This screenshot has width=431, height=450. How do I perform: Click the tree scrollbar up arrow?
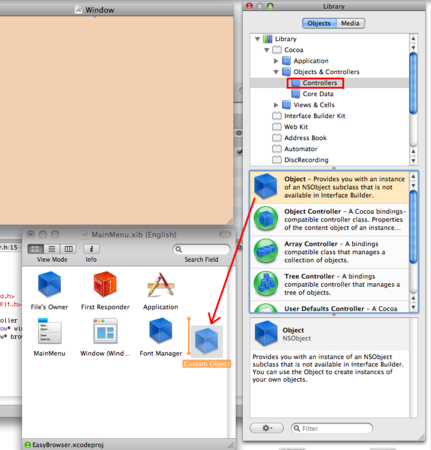click(x=413, y=39)
